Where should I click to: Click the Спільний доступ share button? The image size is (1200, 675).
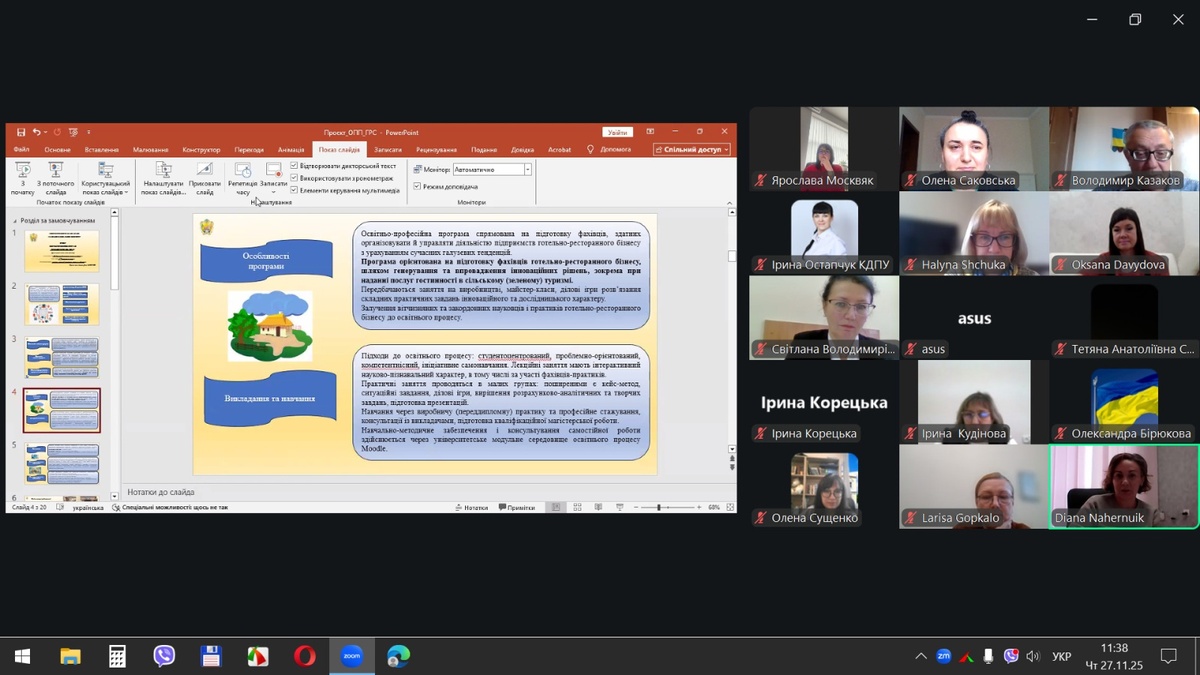pyautogui.click(x=692, y=150)
